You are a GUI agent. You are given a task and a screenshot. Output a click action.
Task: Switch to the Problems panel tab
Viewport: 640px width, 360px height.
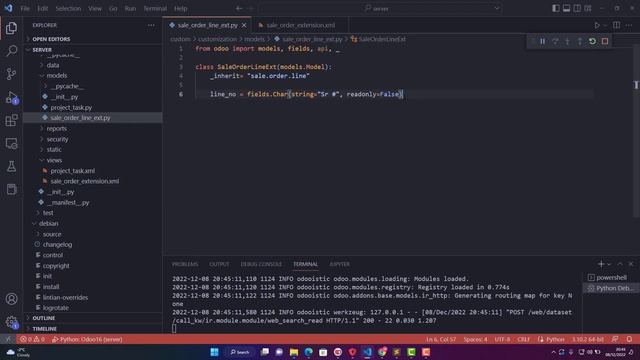tap(185, 264)
